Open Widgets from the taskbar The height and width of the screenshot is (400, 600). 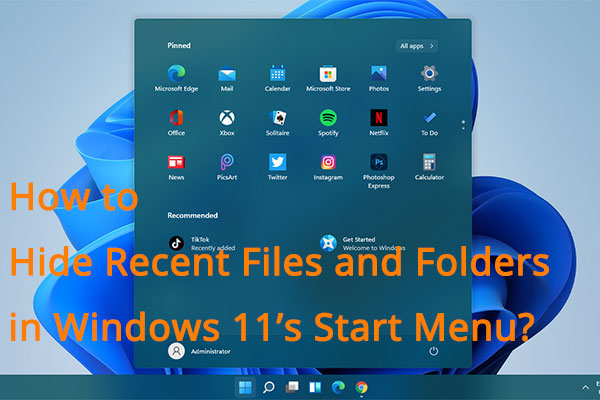[x=315, y=387]
